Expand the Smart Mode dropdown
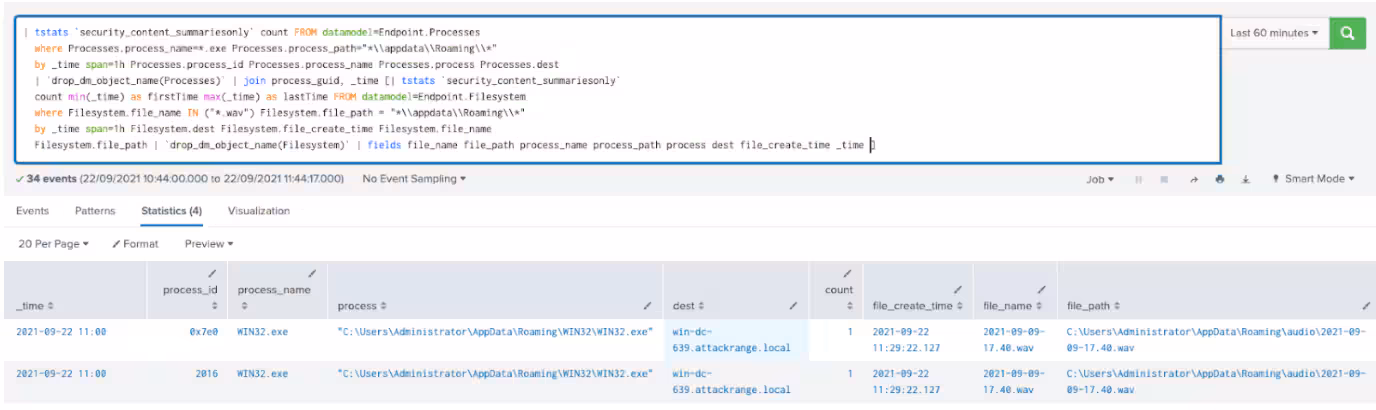The image size is (1376, 410). (1312, 179)
